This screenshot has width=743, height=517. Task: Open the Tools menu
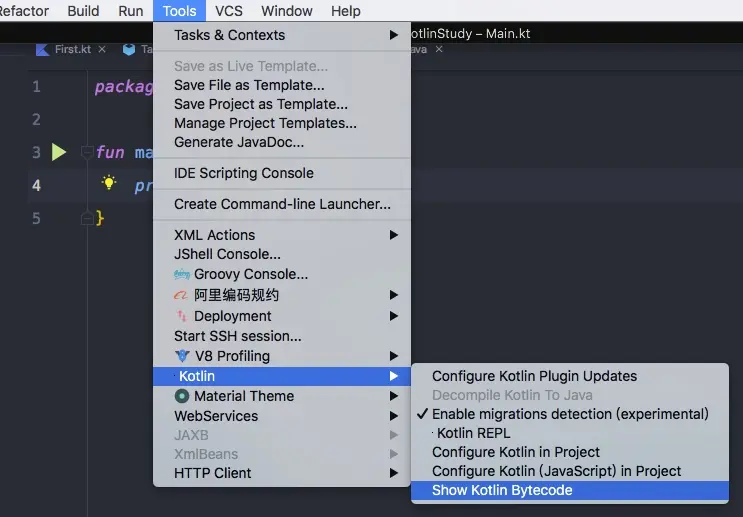point(179,10)
